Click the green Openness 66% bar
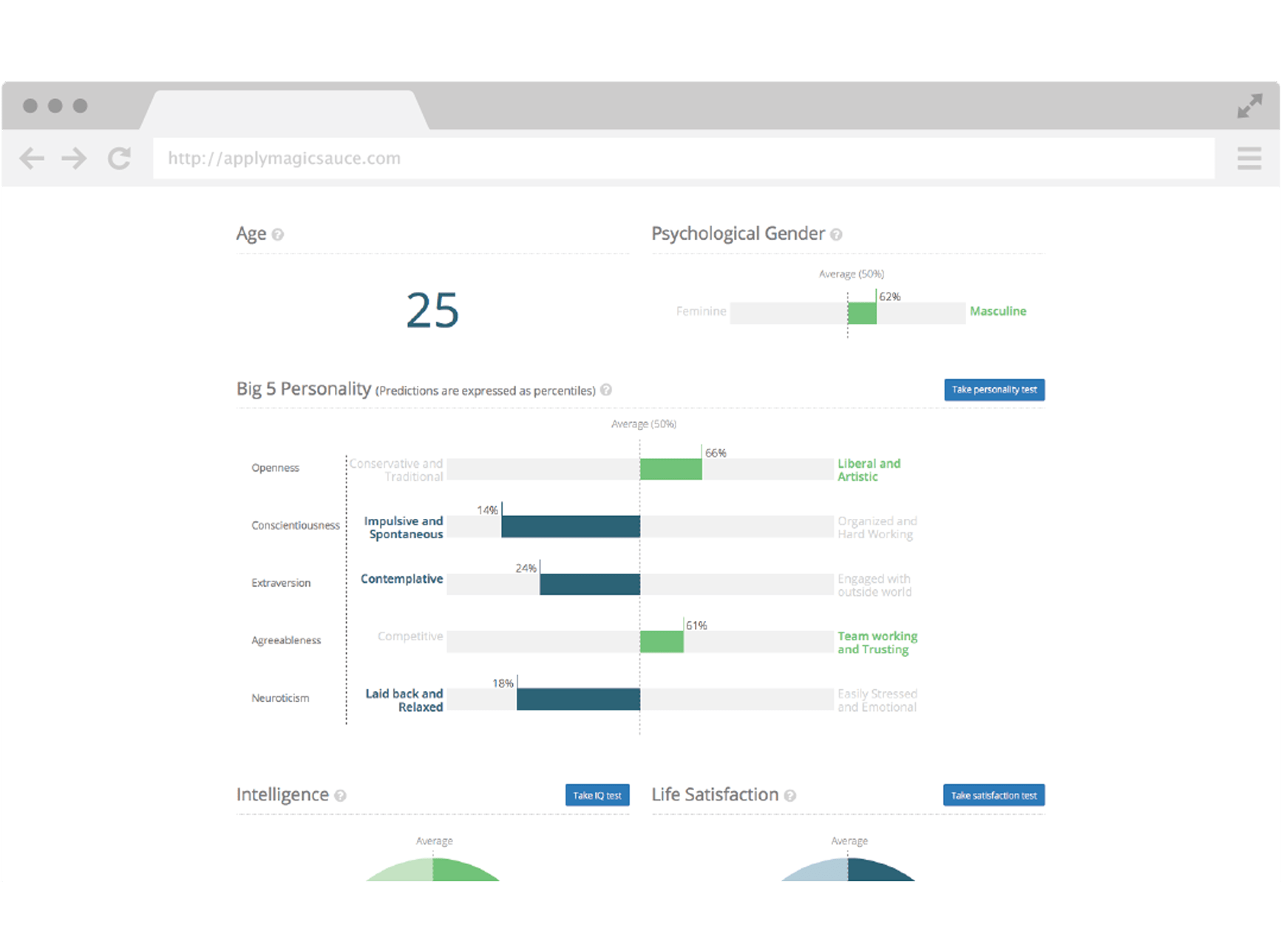The image size is (1281, 952). click(670, 469)
